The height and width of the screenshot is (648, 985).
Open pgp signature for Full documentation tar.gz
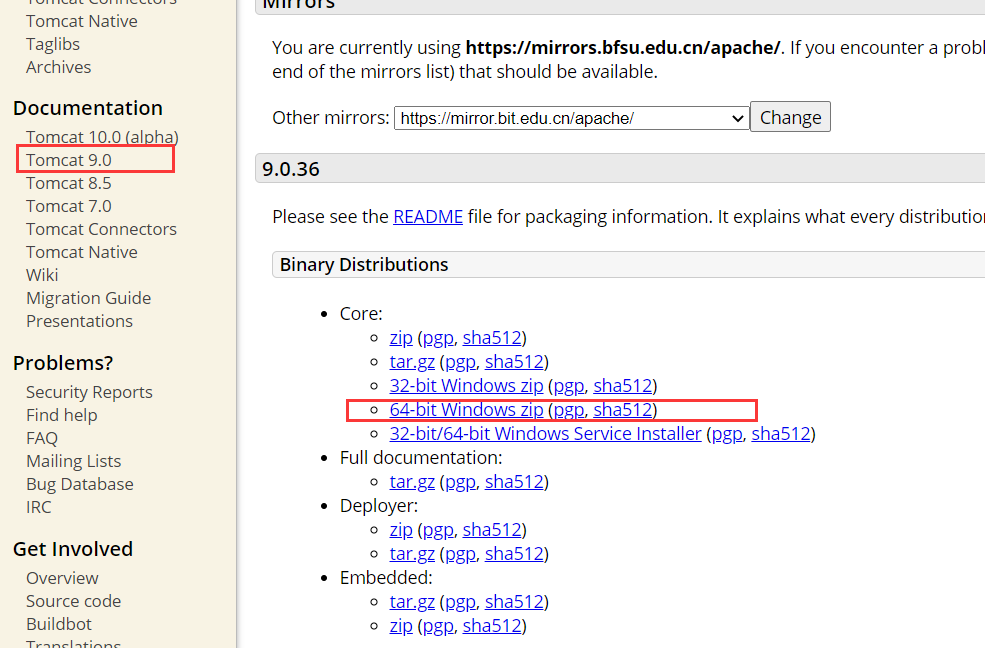tap(460, 482)
